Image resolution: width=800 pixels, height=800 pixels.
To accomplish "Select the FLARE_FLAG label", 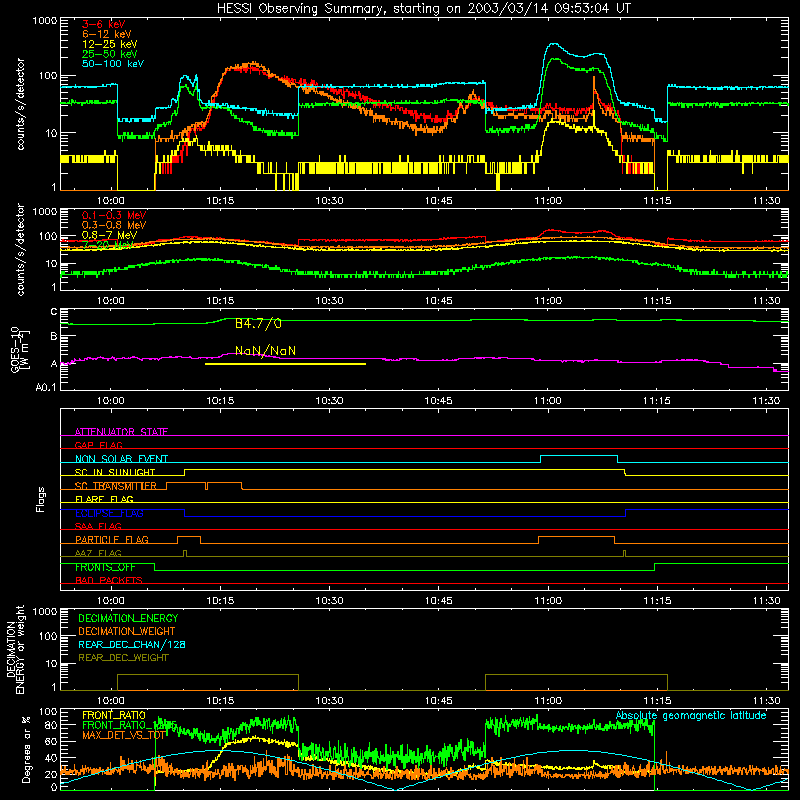I will click(x=104, y=499).
